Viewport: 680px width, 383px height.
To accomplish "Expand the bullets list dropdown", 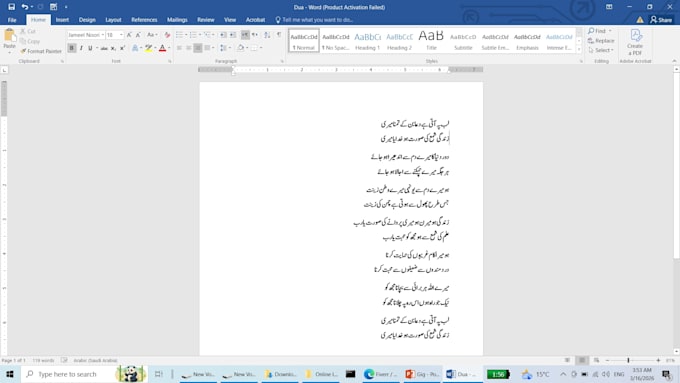I will point(186,35).
